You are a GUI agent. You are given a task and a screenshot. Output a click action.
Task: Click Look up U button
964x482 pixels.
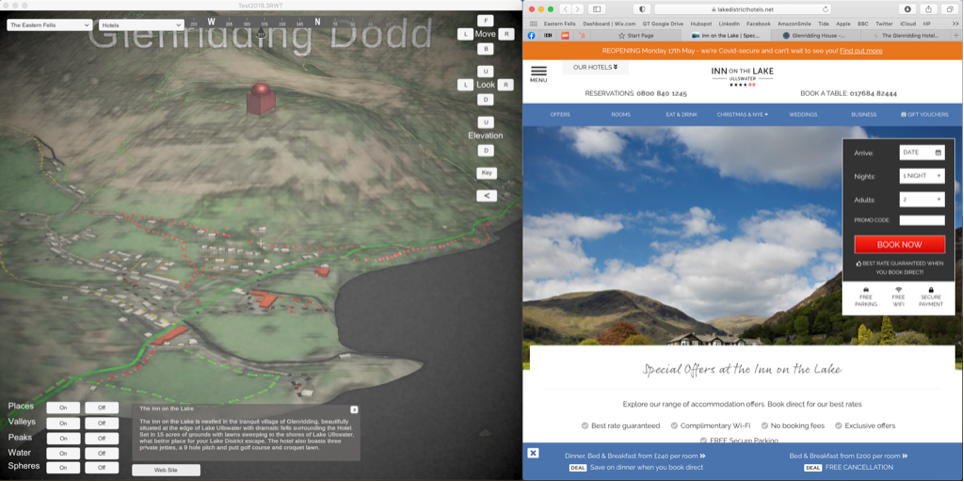click(486, 71)
